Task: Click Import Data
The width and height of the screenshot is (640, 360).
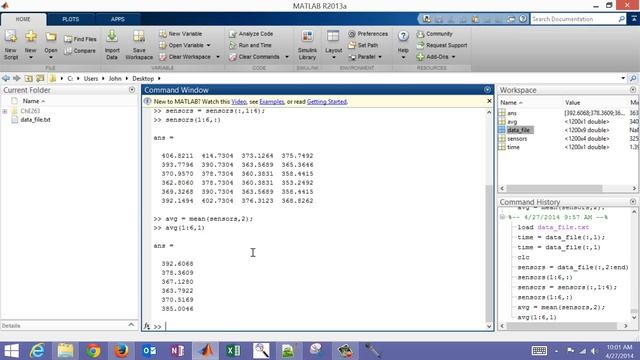Action: coord(112,45)
